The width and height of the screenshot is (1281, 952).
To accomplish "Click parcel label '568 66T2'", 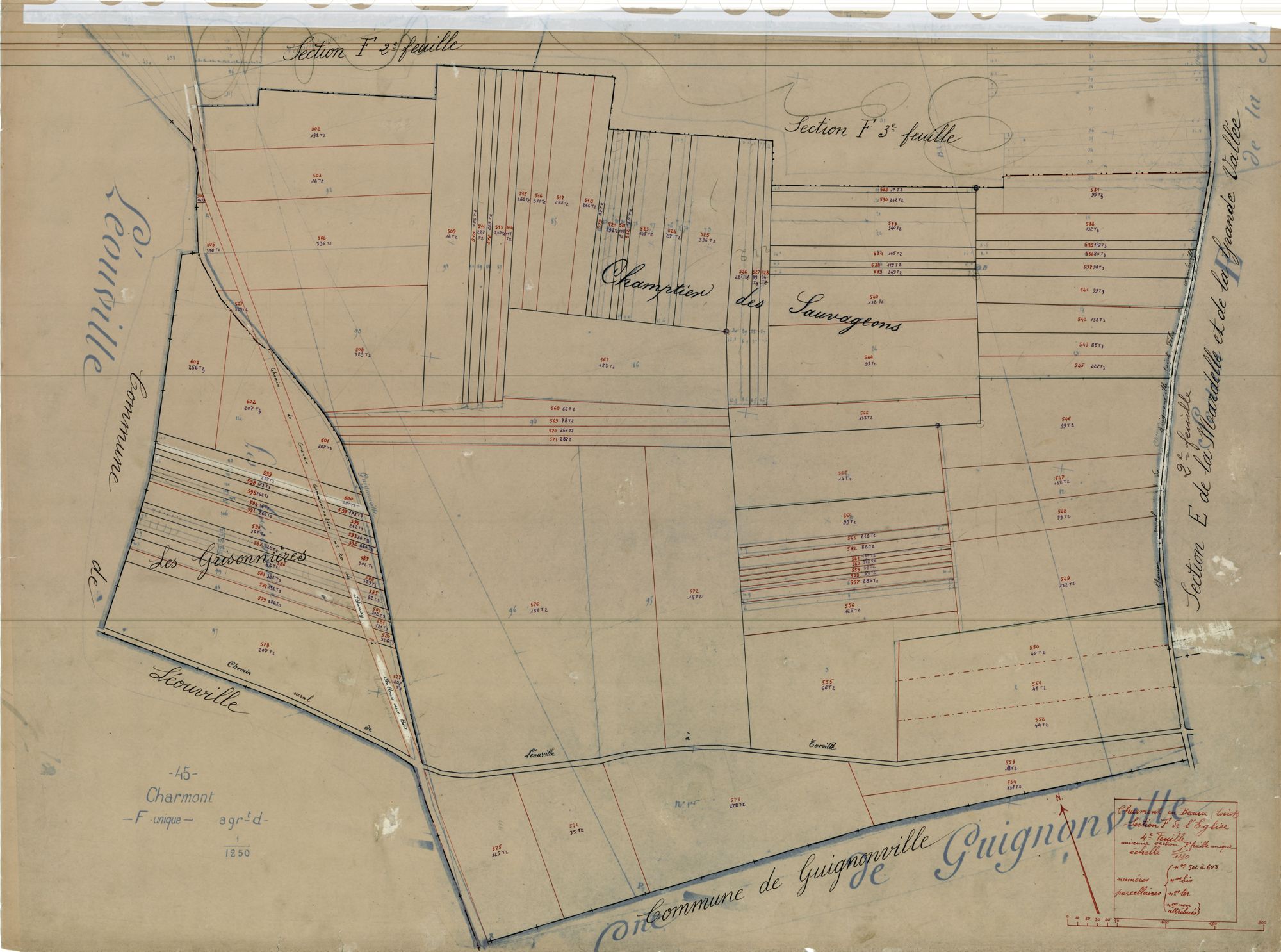I will [x=562, y=408].
